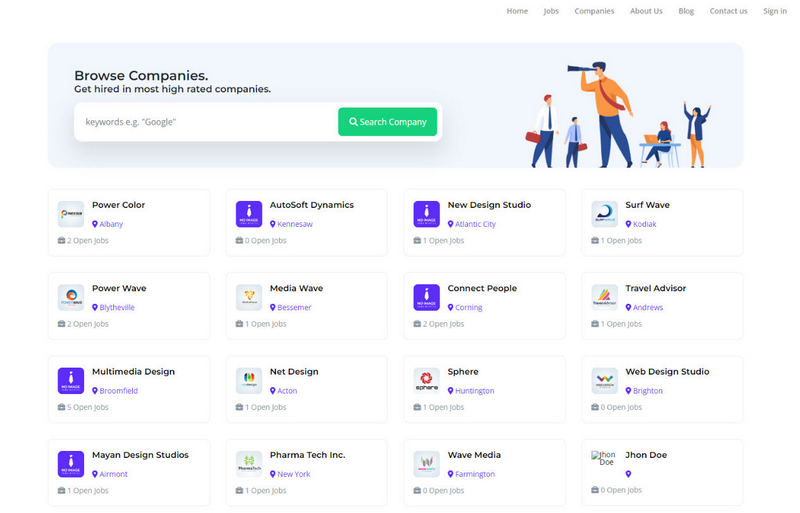Open the Pharma Tech Inc. logo icon
800x513 pixels.
pos(249,464)
